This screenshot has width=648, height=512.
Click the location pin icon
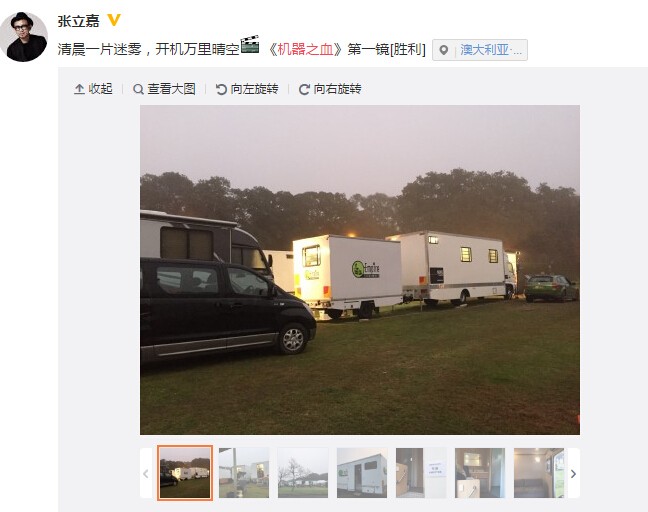(x=443, y=50)
